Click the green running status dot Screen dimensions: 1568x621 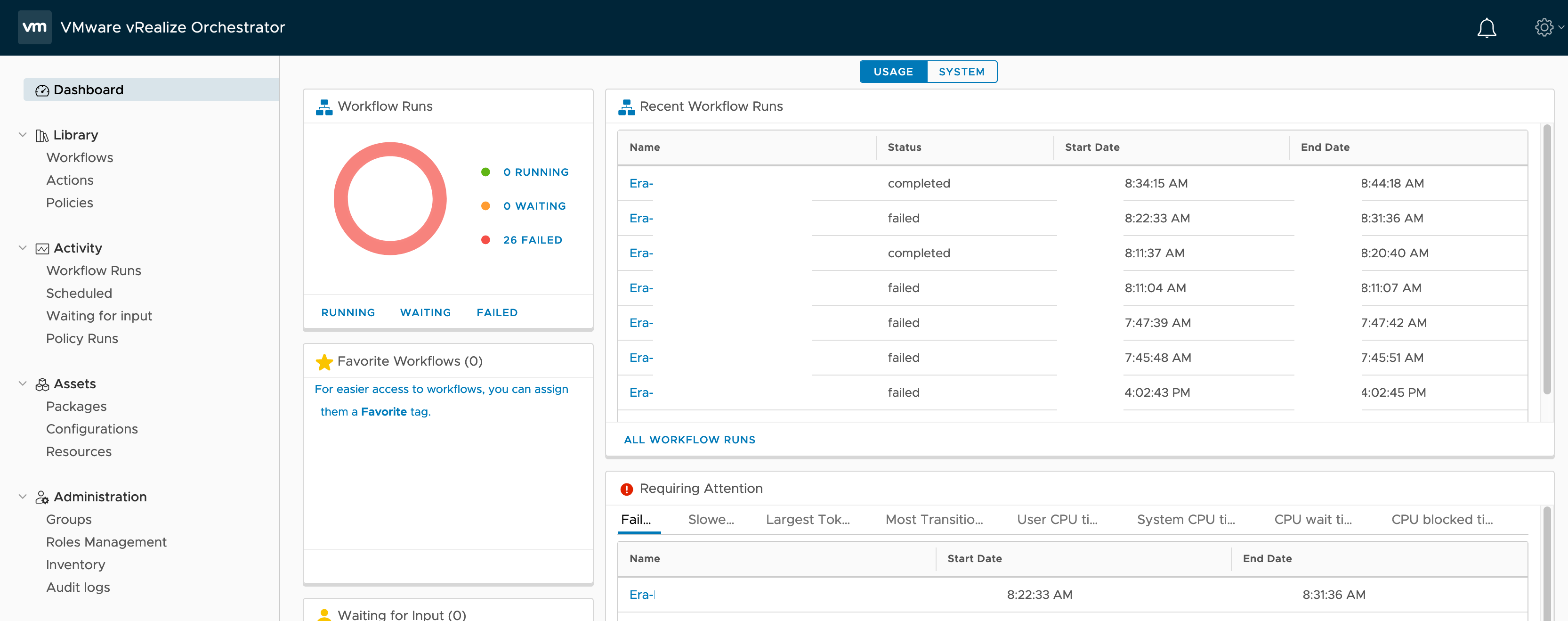click(485, 172)
